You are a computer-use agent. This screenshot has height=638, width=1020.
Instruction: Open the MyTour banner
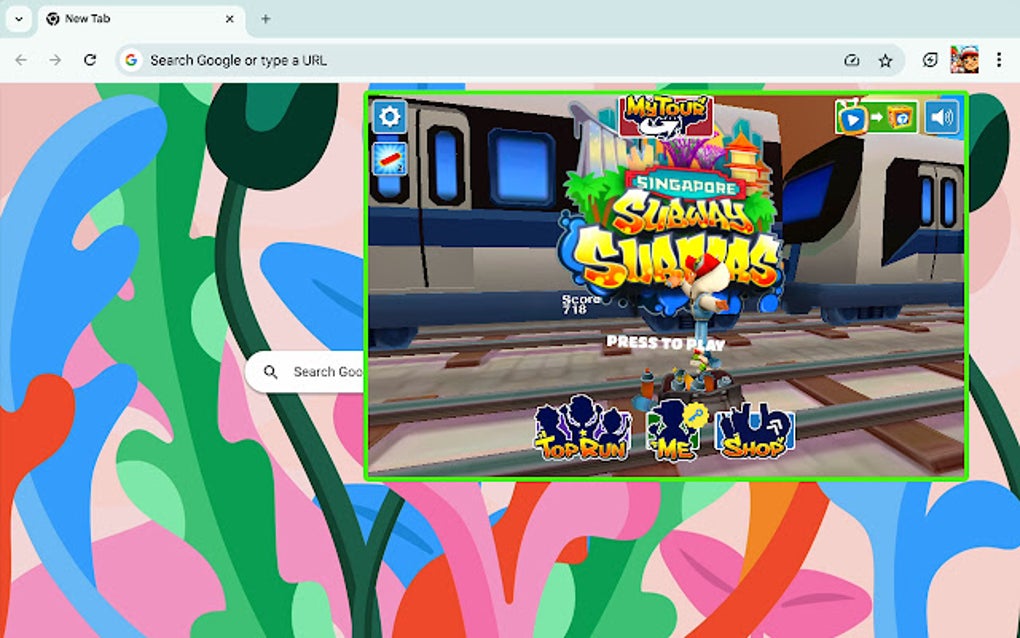point(665,116)
